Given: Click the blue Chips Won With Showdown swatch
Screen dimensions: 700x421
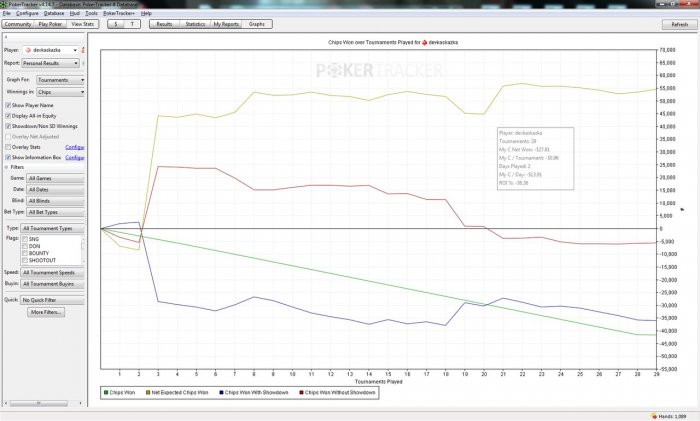Looking at the screenshot, I should 221,393.
